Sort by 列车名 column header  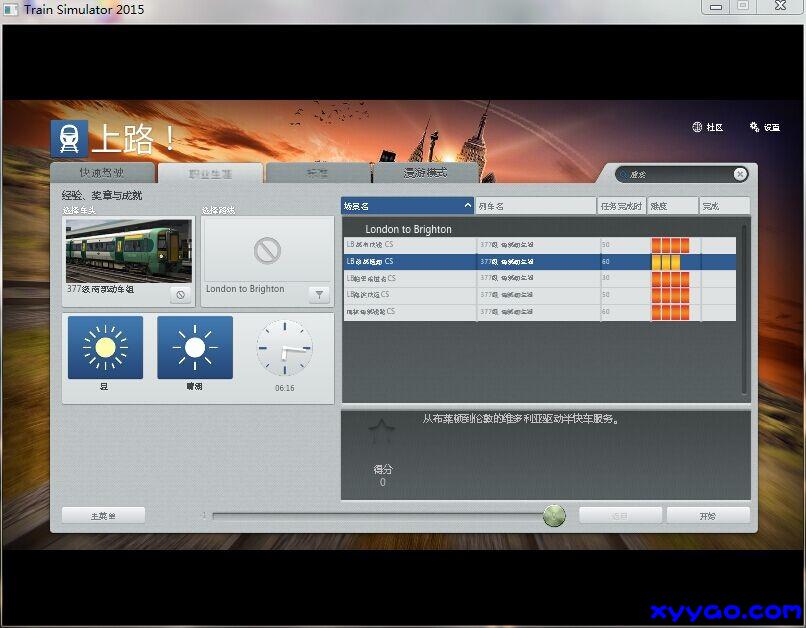535,206
